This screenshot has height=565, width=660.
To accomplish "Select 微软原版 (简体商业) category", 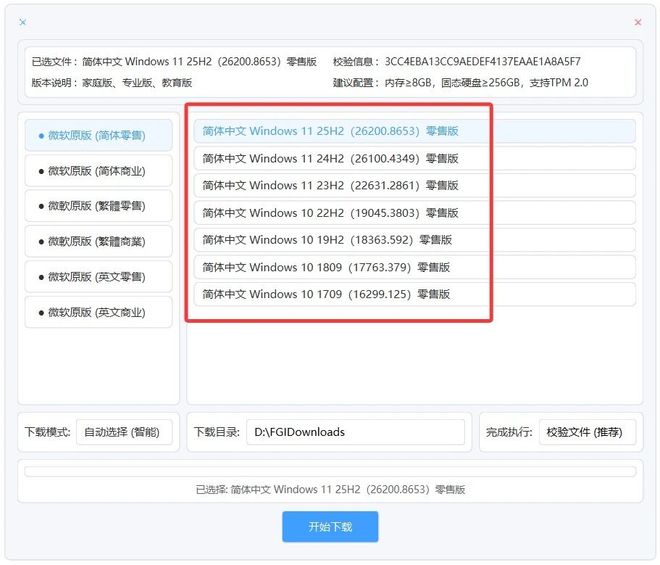I will [x=98, y=171].
